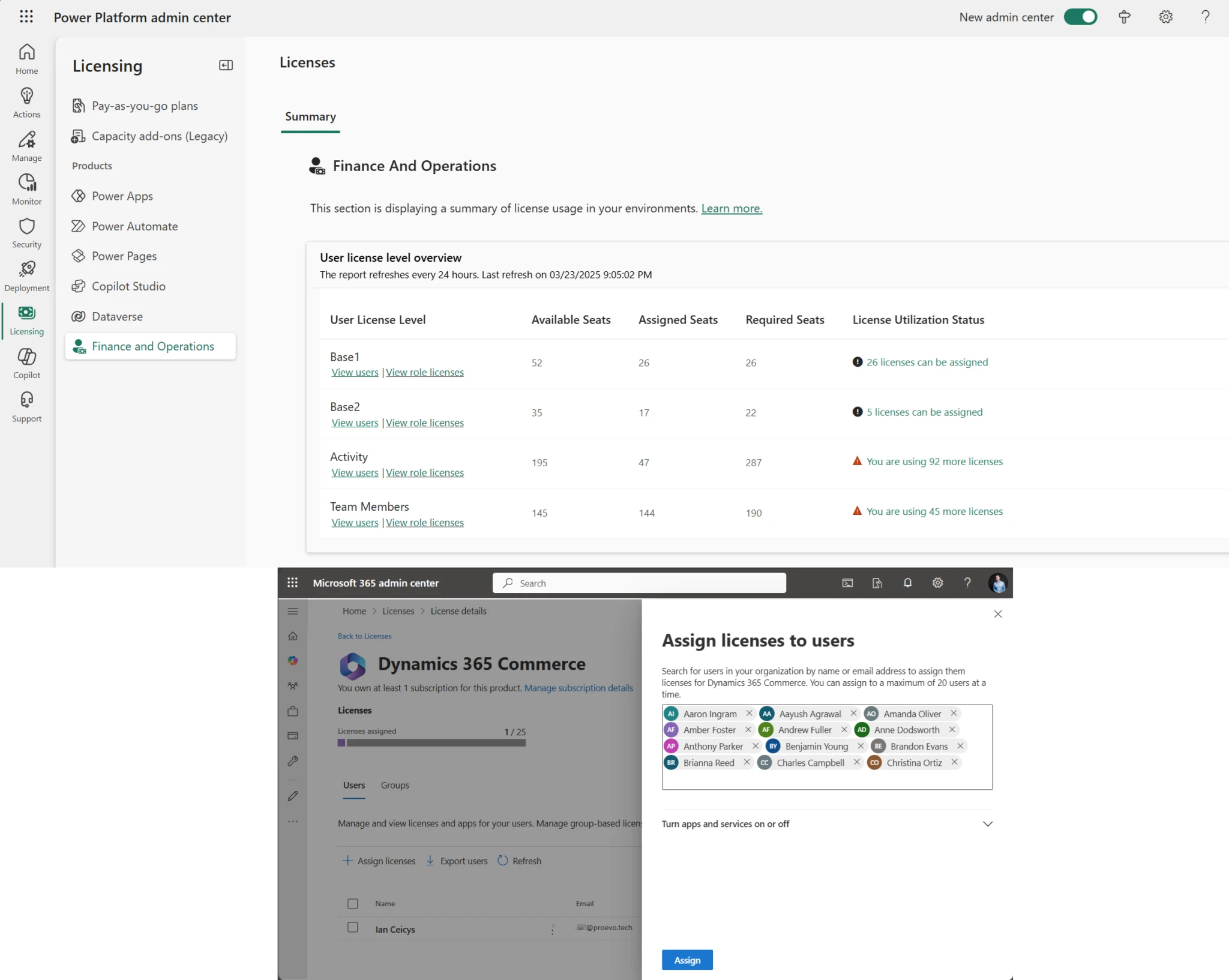This screenshot has height=980, width=1229.
Task: Open Capacity add-ons (Legacy)
Action: coord(149,136)
